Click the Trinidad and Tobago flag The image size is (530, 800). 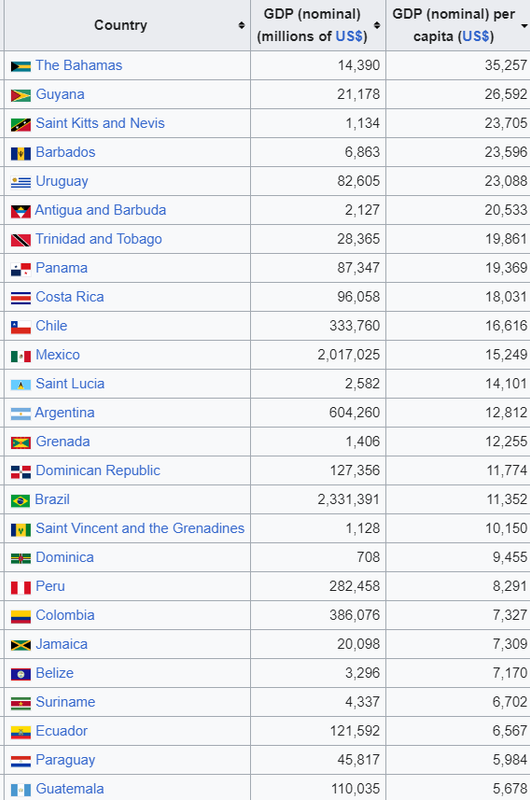coord(20,240)
